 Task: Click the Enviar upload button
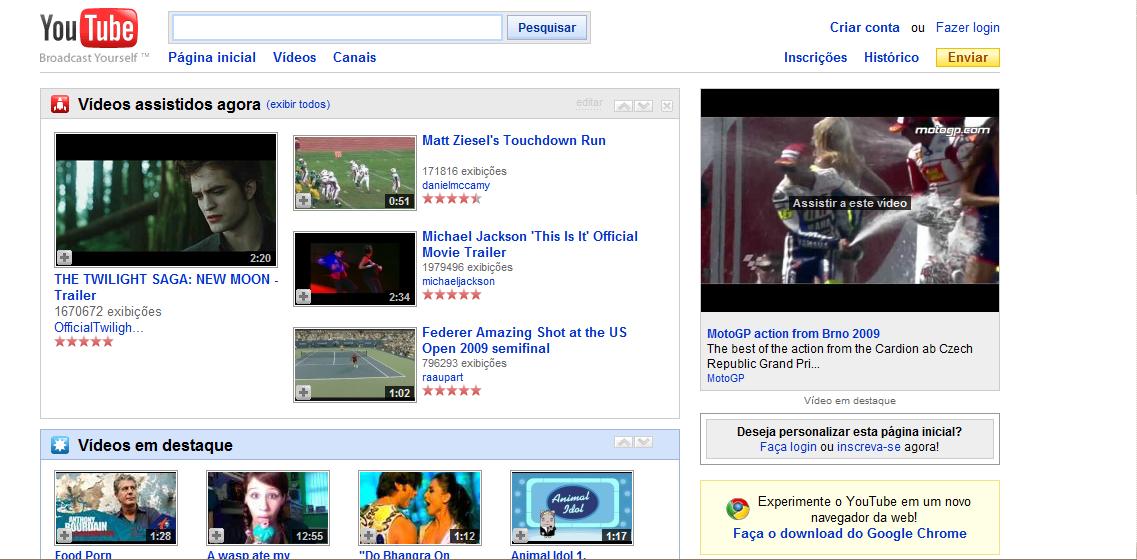pos(967,57)
